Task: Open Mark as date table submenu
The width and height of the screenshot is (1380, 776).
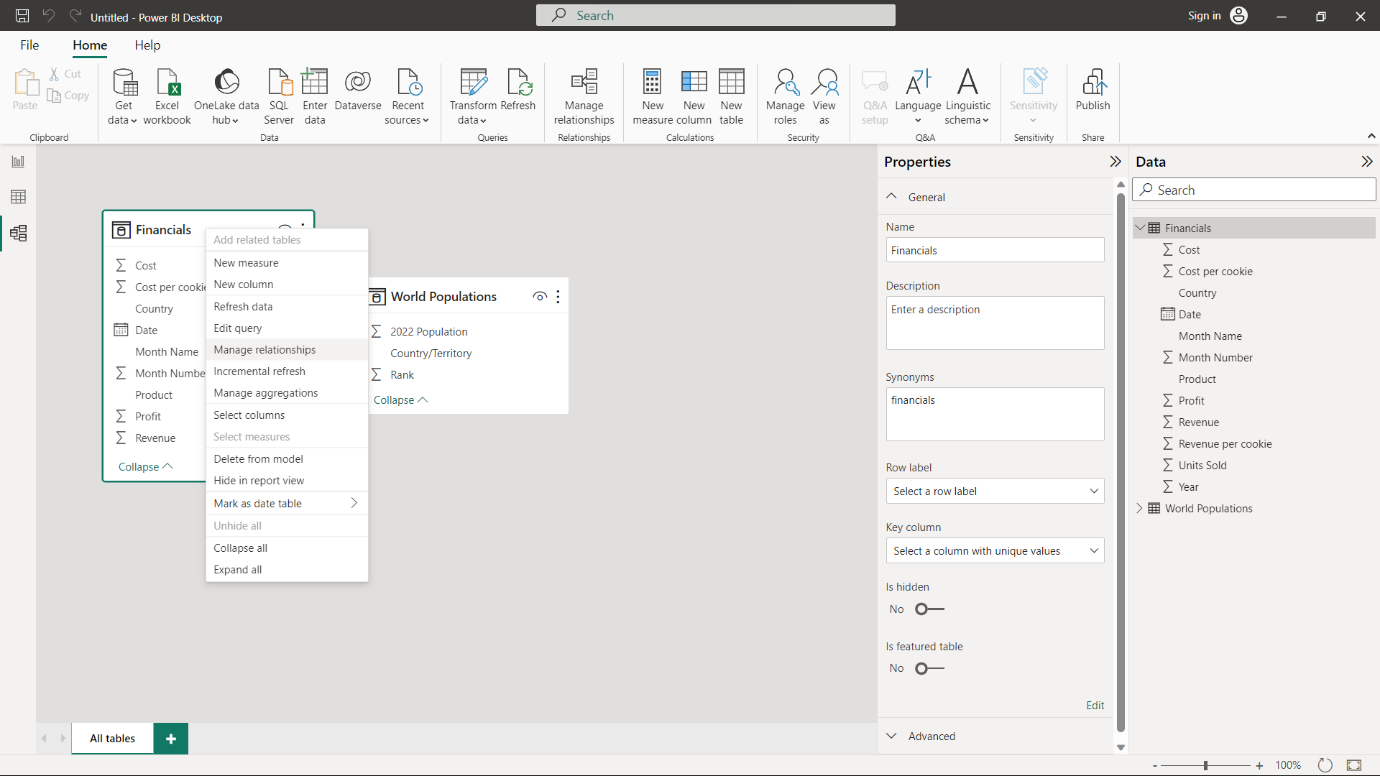Action: [x=287, y=503]
